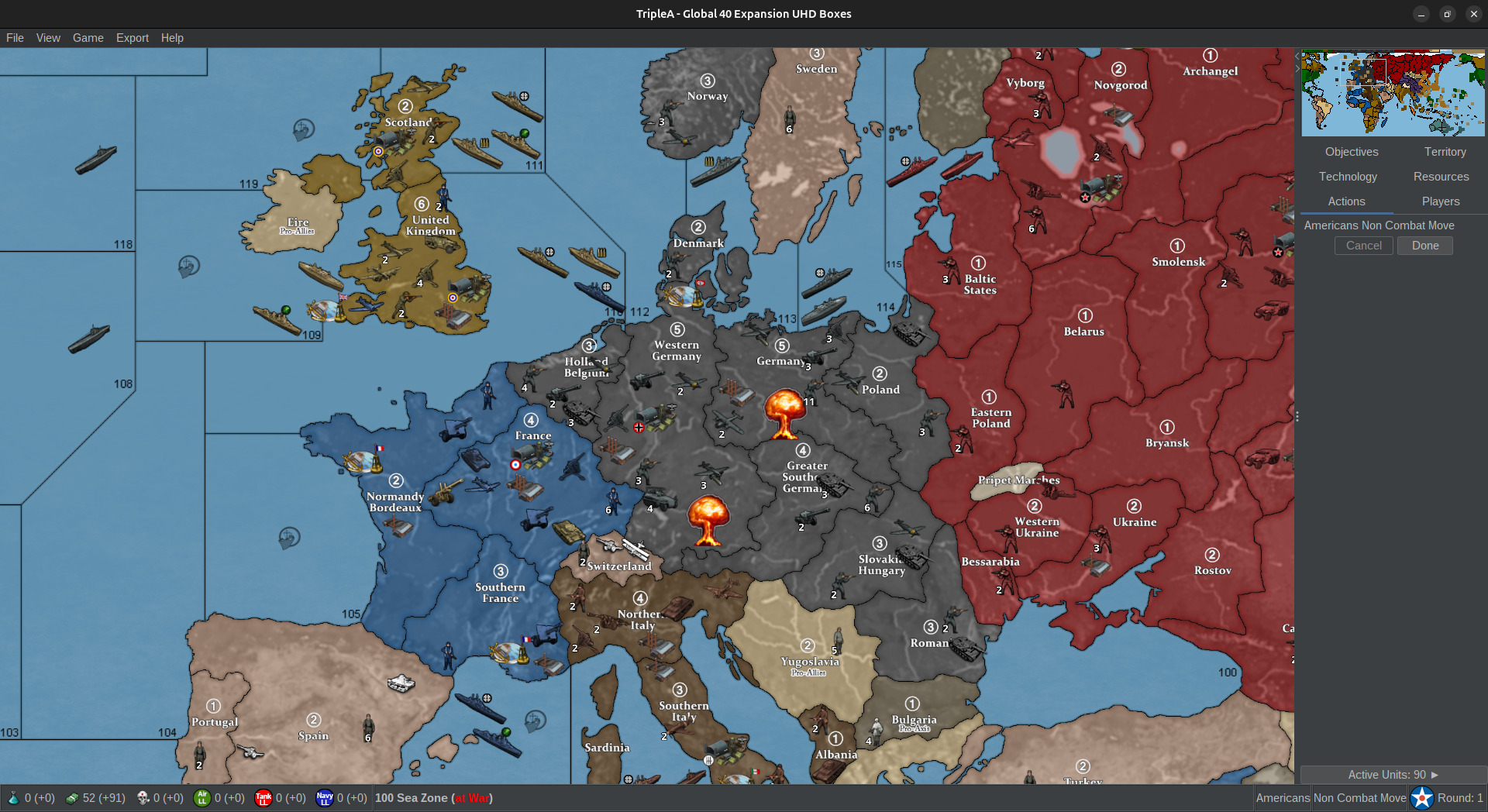The height and width of the screenshot is (812, 1488).
Task: Click the green cash PUs icon
Action: pos(72,798)
